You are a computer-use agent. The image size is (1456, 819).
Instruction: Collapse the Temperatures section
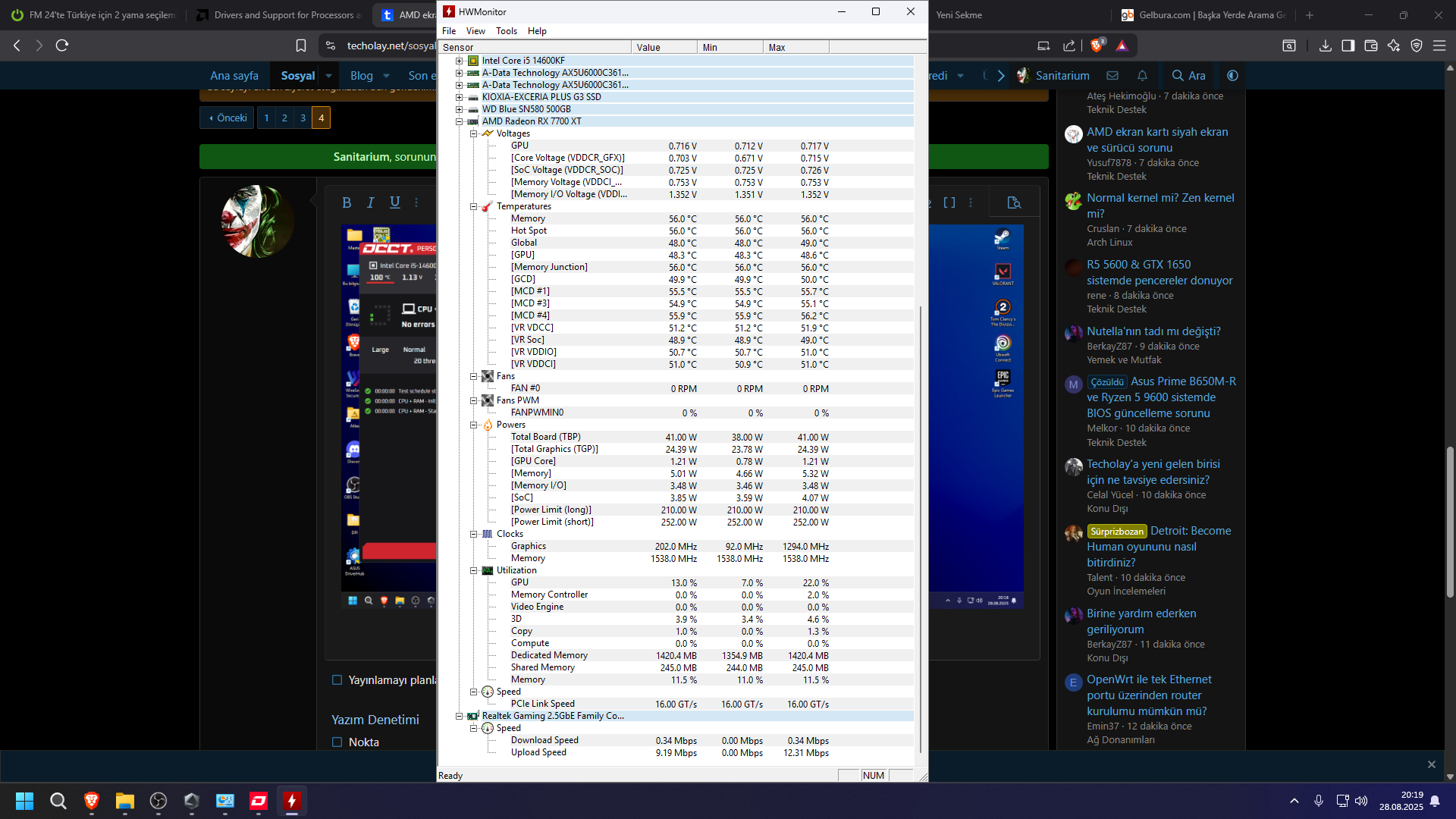[473, 206]
